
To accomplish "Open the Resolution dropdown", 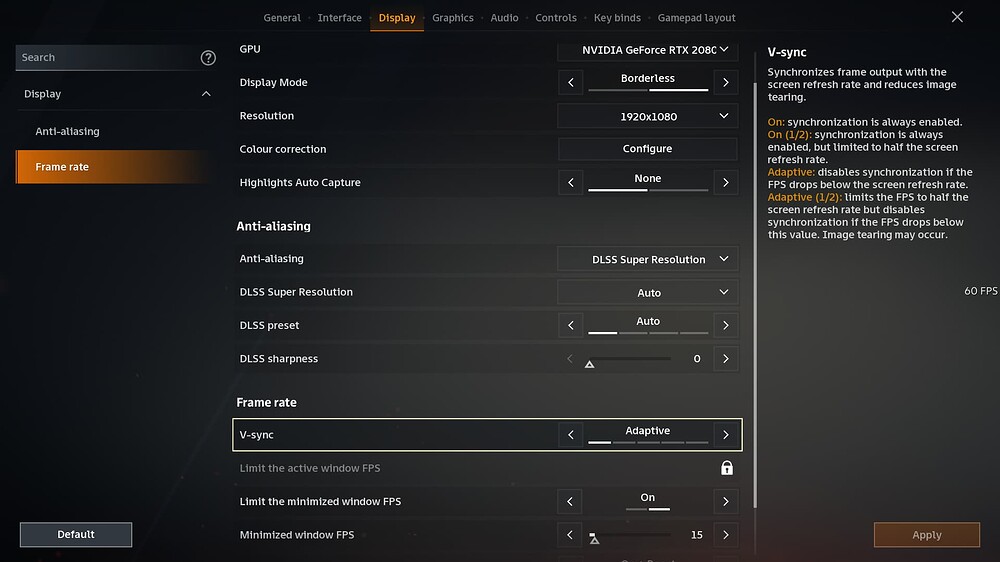I will 647,116.
